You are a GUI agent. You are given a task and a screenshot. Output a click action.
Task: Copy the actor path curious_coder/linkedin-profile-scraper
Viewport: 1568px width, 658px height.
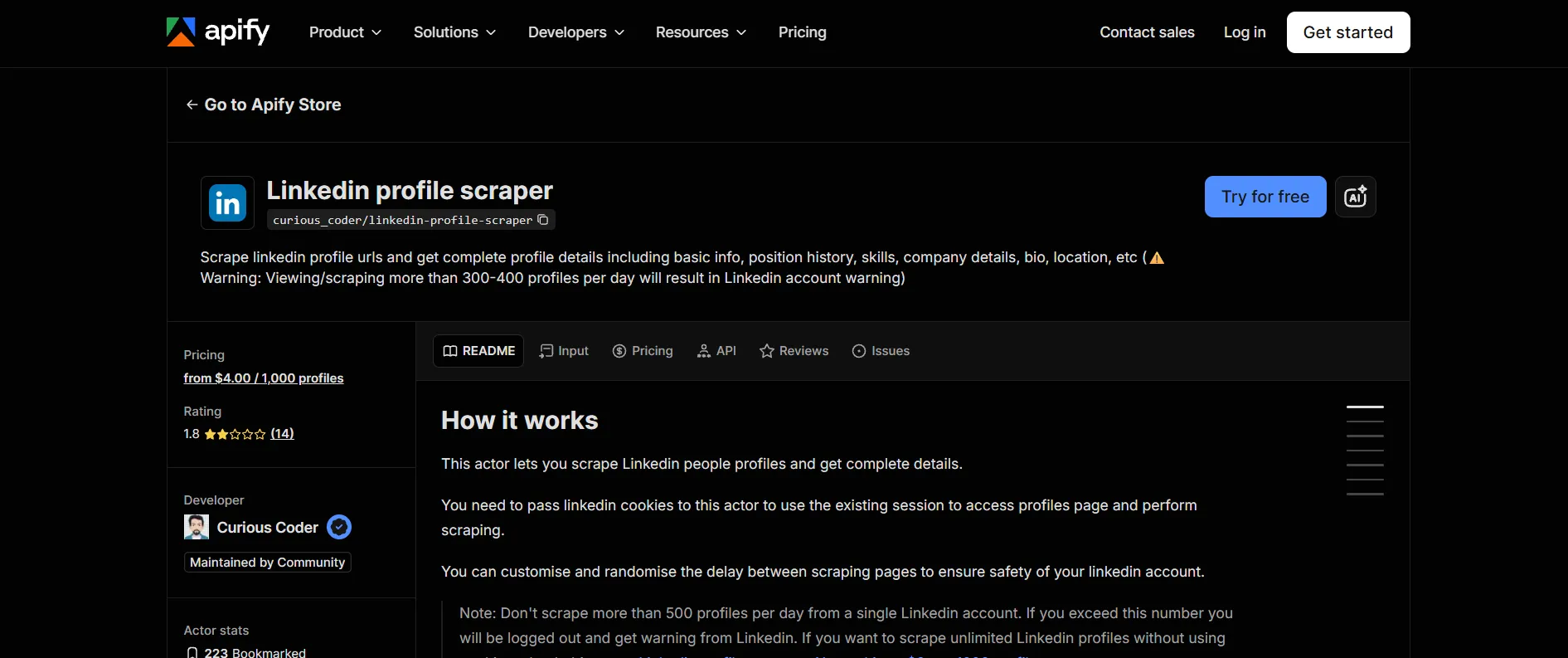(x=543, y=220)
